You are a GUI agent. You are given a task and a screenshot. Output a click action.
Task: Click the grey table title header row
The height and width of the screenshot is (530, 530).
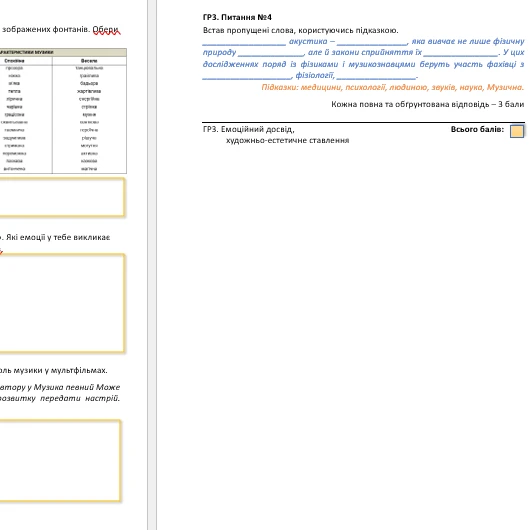pos(63,52)
